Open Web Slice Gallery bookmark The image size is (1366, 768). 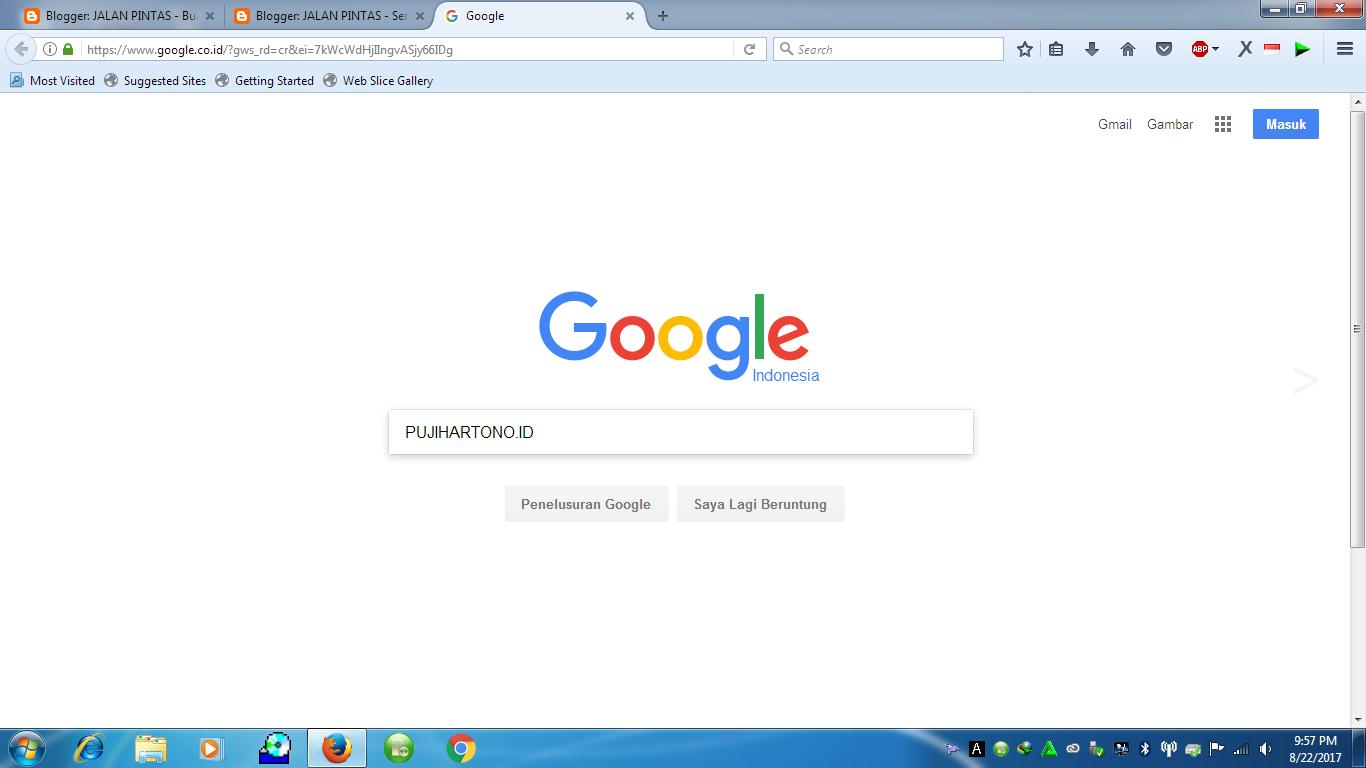pos(377,81)
